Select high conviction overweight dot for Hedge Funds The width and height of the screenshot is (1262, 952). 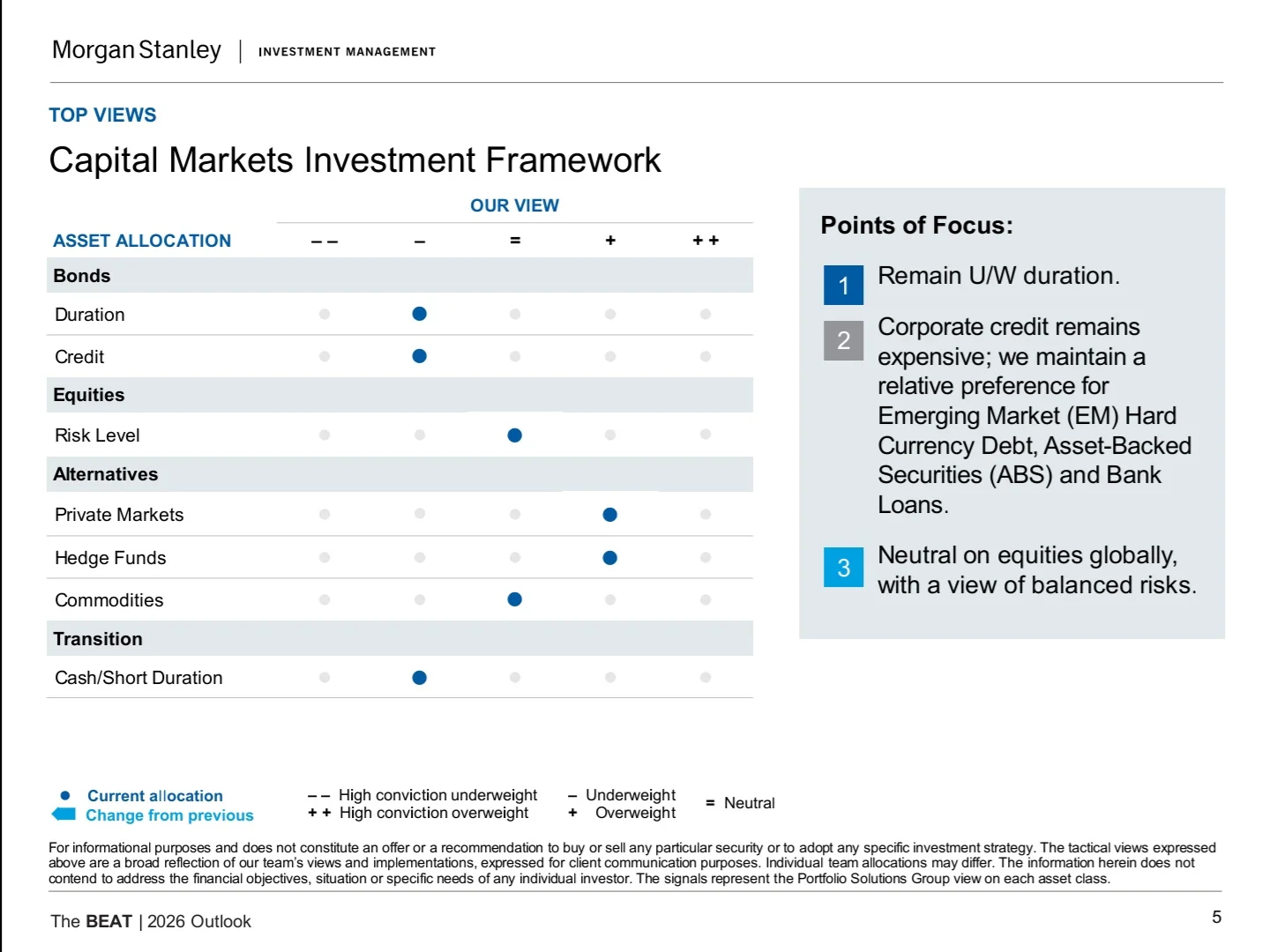pyautogui.click(x=706, y=557)
